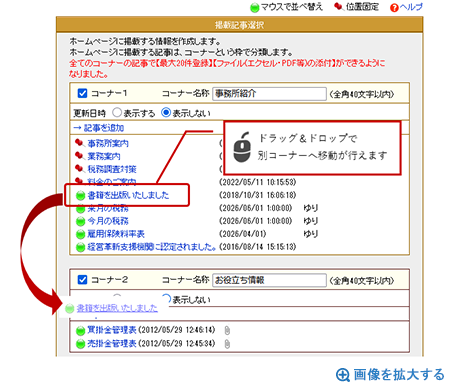
Task: Click the date (2018/10/31 16:06:18)
Action: 257,195
